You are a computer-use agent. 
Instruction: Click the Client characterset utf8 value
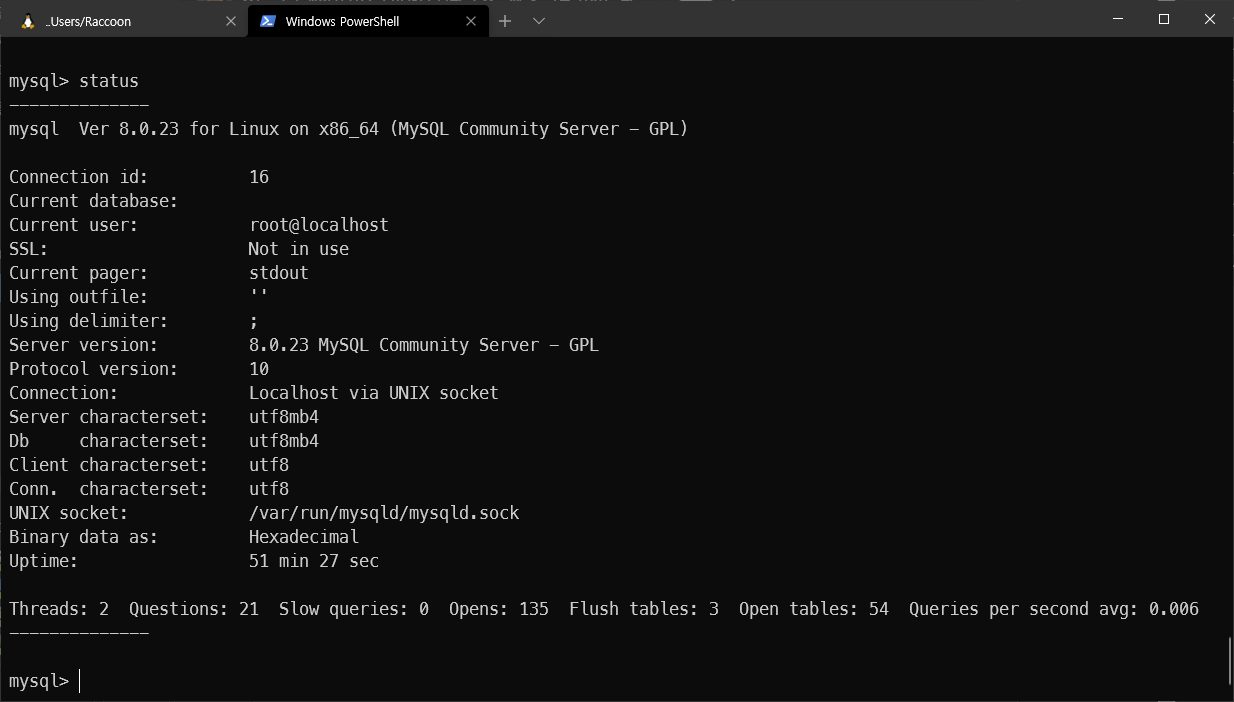coord(269,465)
